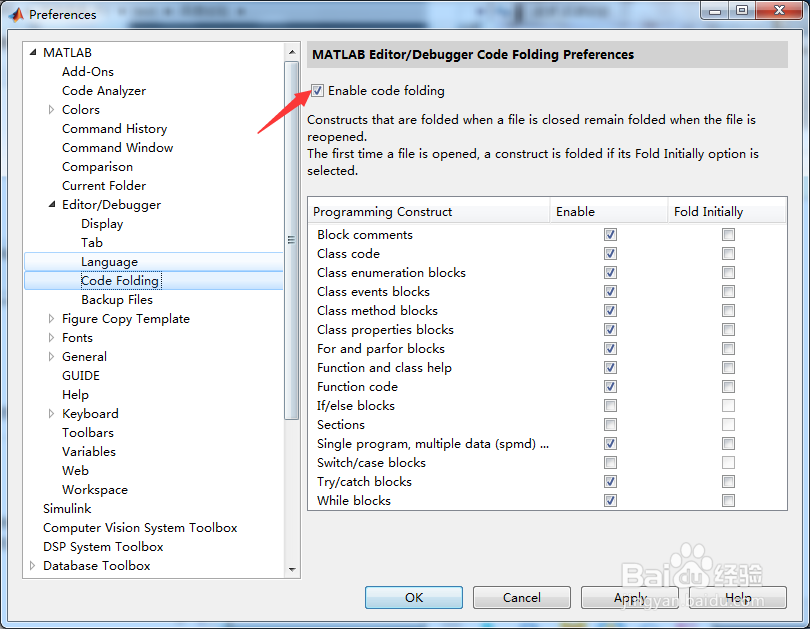Image resolution: width=810 pixels, height=629 pixels.
Task: Open Tab preferences under Editor/Debugger
Action: tap(92, 243)
